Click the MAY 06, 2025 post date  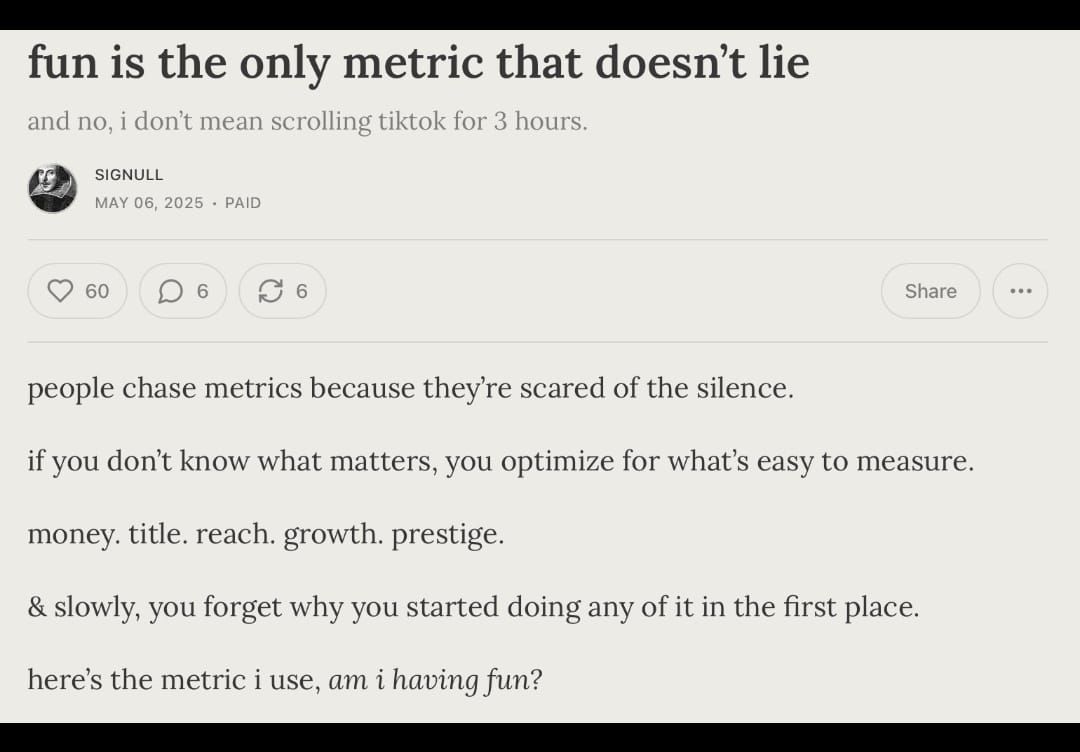[x=149, y=202]
